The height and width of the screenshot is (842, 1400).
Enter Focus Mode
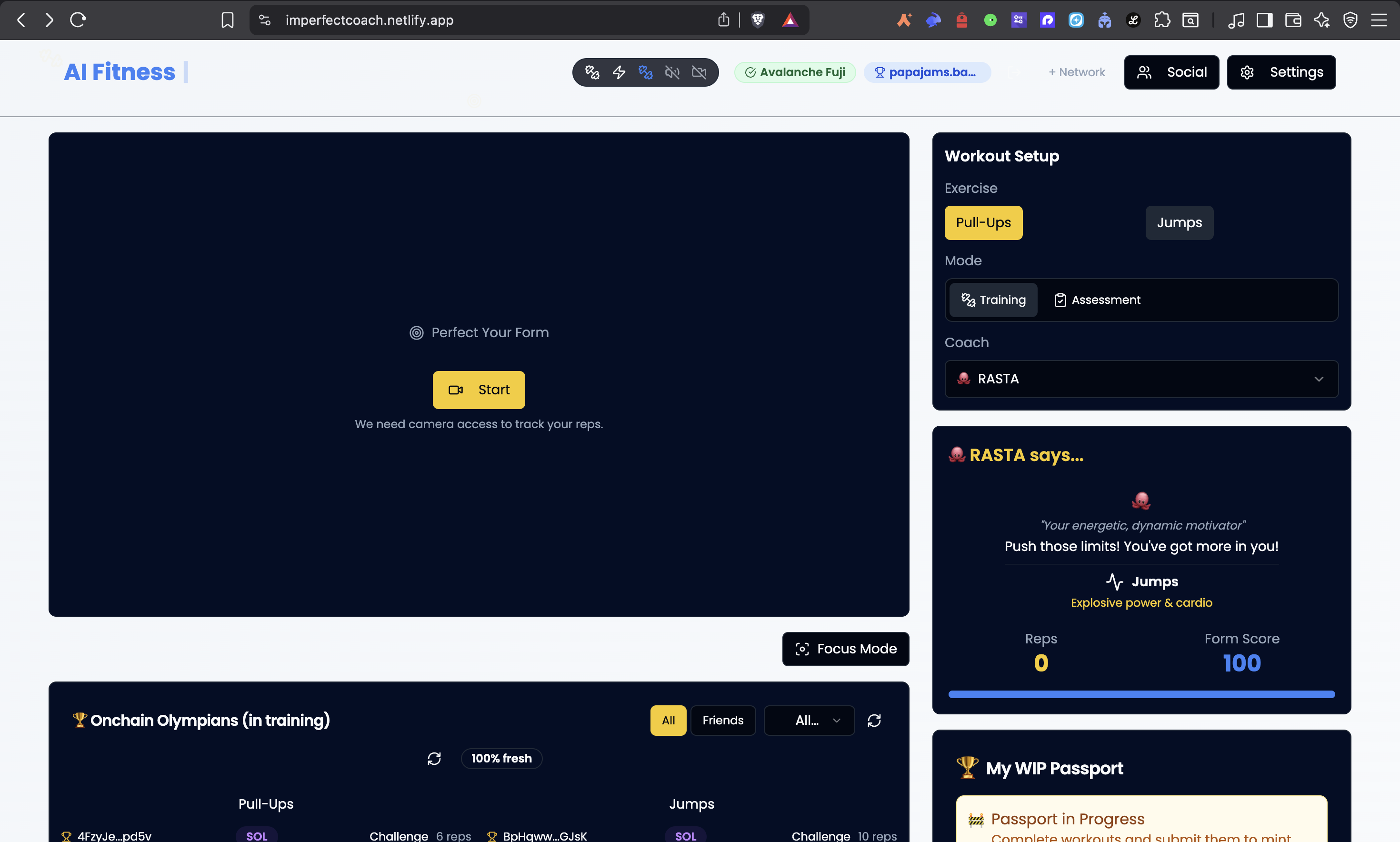coord(845,649)
